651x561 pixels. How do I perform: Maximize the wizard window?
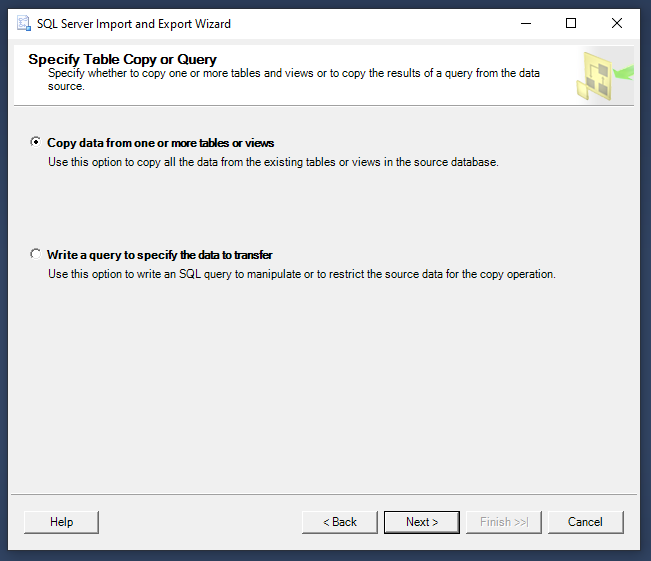tap(571, 24)
